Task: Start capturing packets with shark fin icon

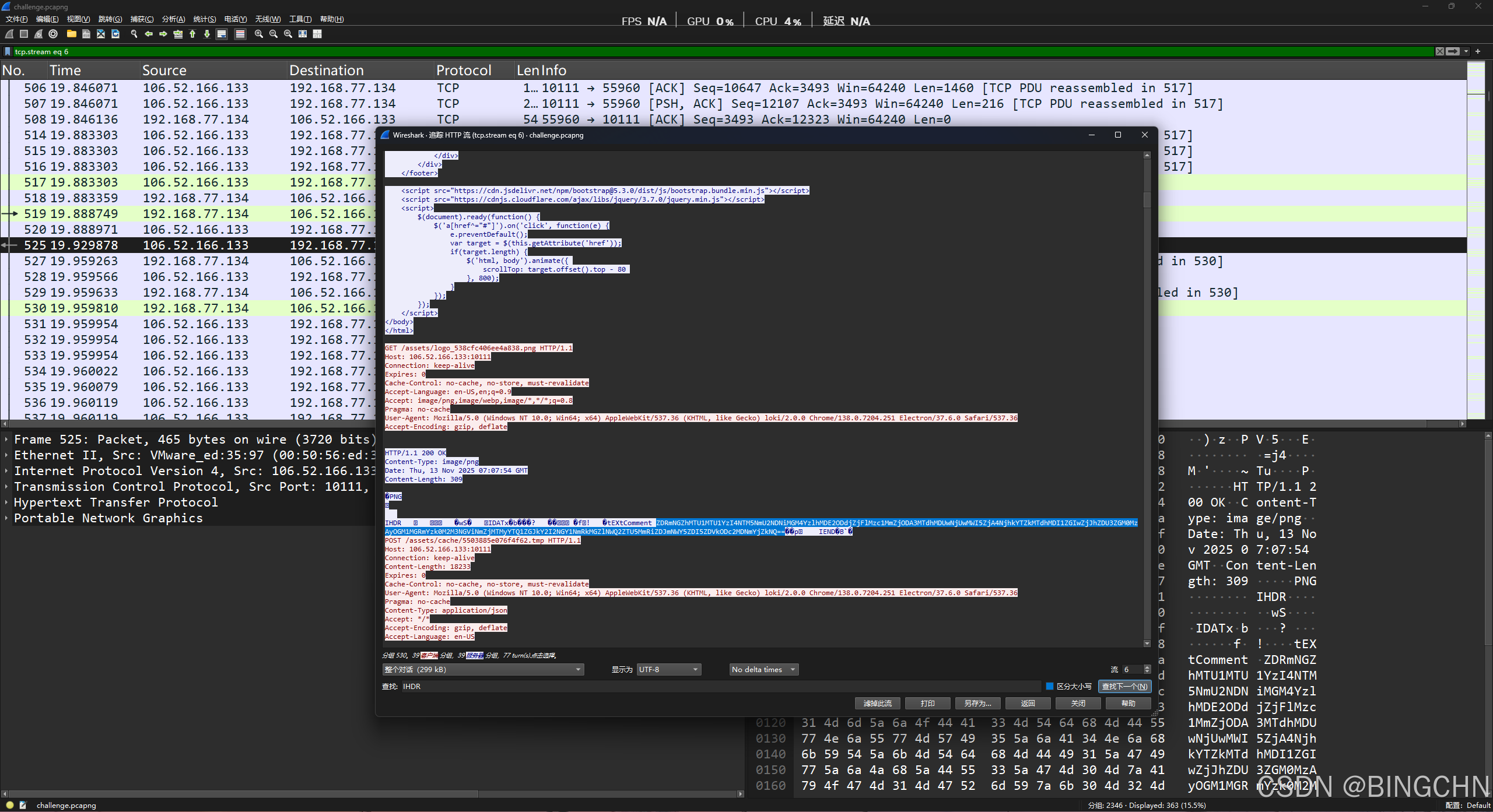Action: pyautogui.click(x=9, y=34)
